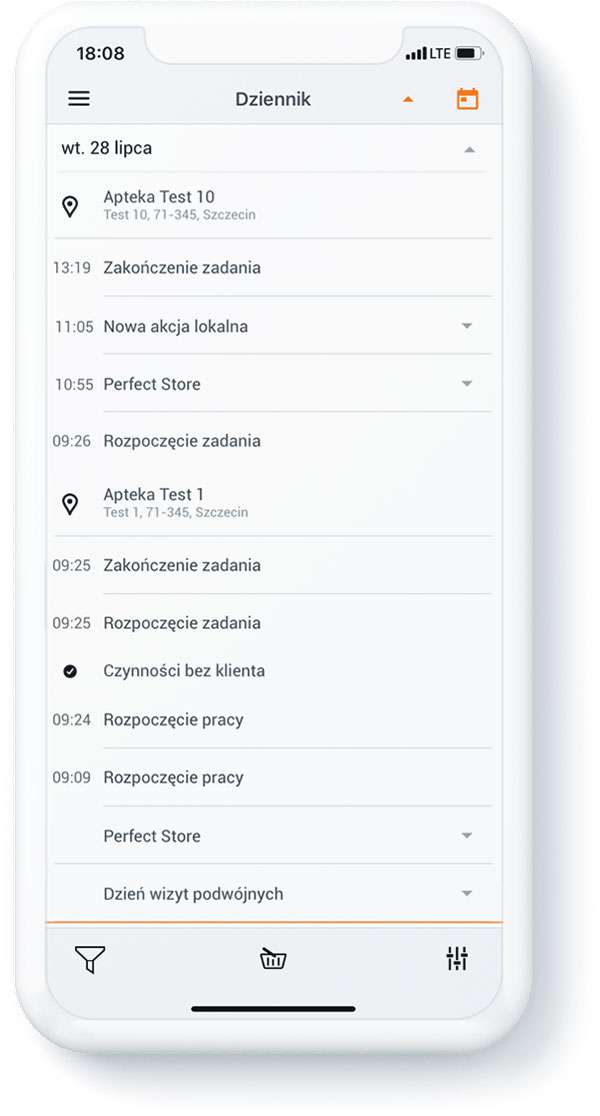Select the 09:26 Rozpoczęcie zadania entry
600x1116 pixels.
tap(273, 441)
